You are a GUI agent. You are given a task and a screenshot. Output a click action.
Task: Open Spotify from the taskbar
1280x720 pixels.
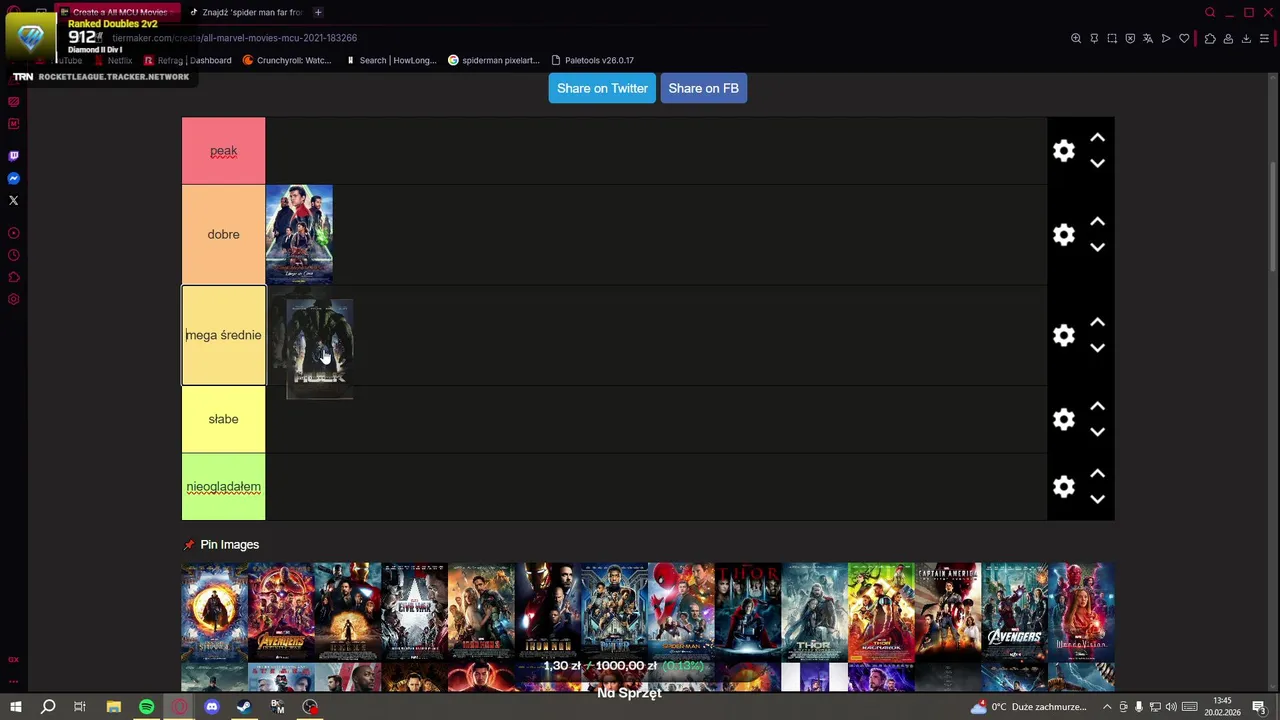point(147,707)
